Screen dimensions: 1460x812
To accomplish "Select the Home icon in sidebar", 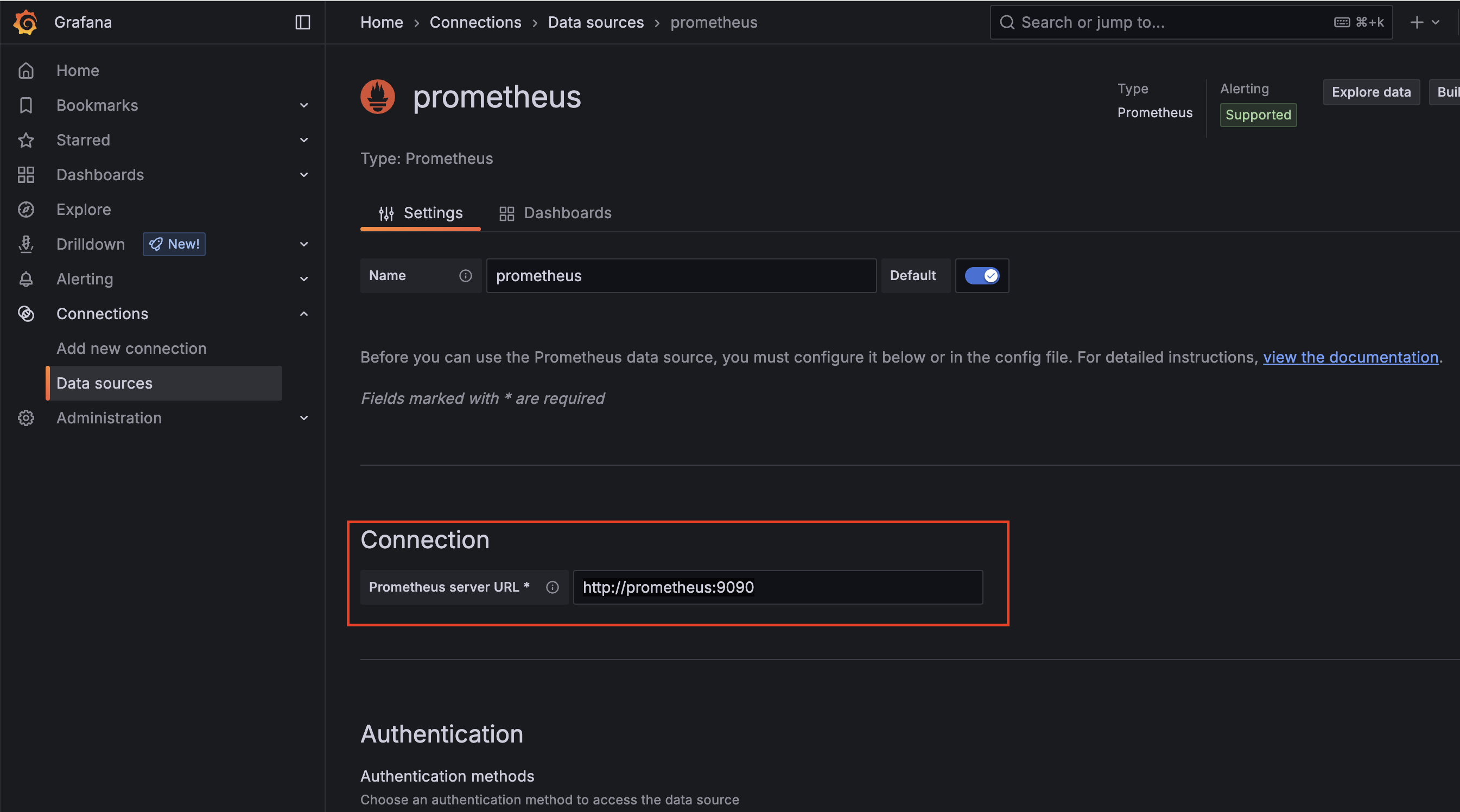I will pyautogui.click(x=26, y=70).
